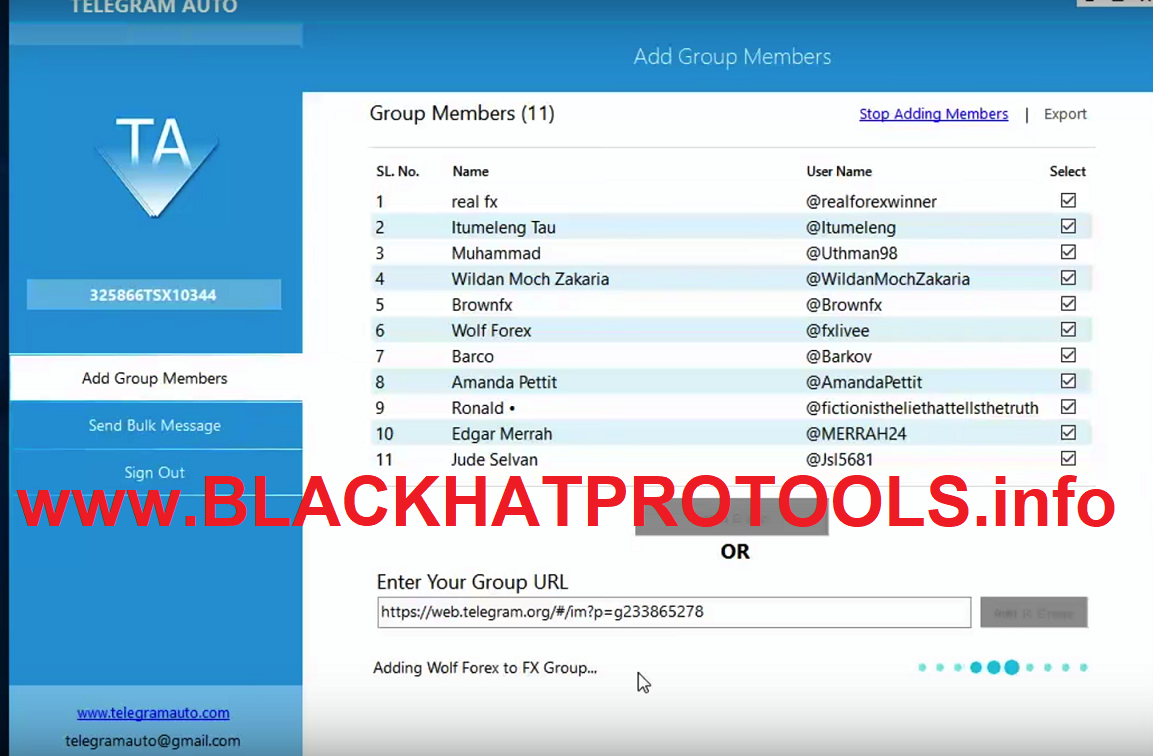Click the User Name column header

pyautogui.click(x=839, y=171)
